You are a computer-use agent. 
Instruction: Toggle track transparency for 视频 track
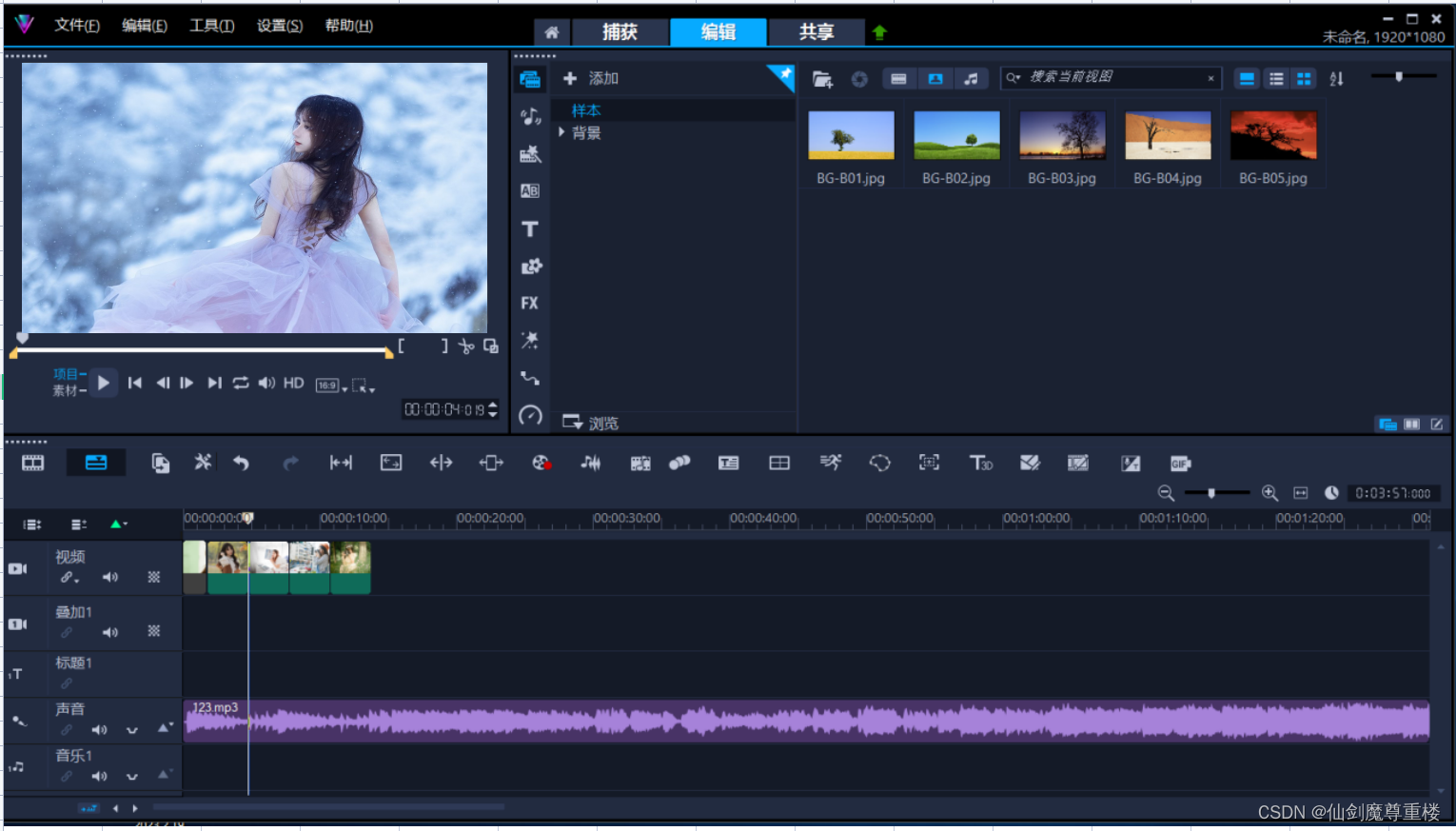click(x=154, y=577)
